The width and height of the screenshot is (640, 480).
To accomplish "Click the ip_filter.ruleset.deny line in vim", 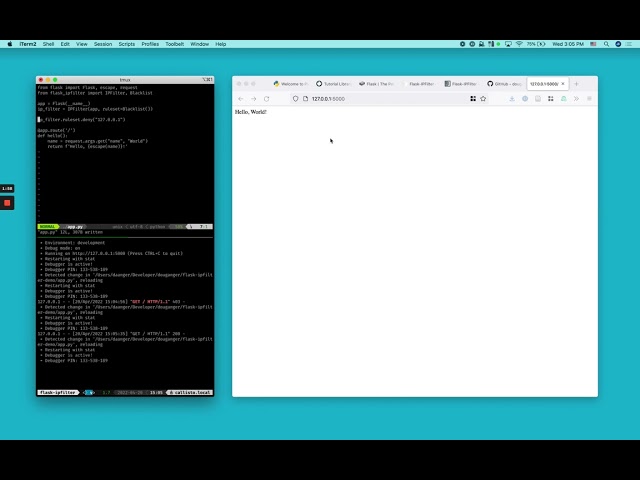I will click(x=82, y=120).
